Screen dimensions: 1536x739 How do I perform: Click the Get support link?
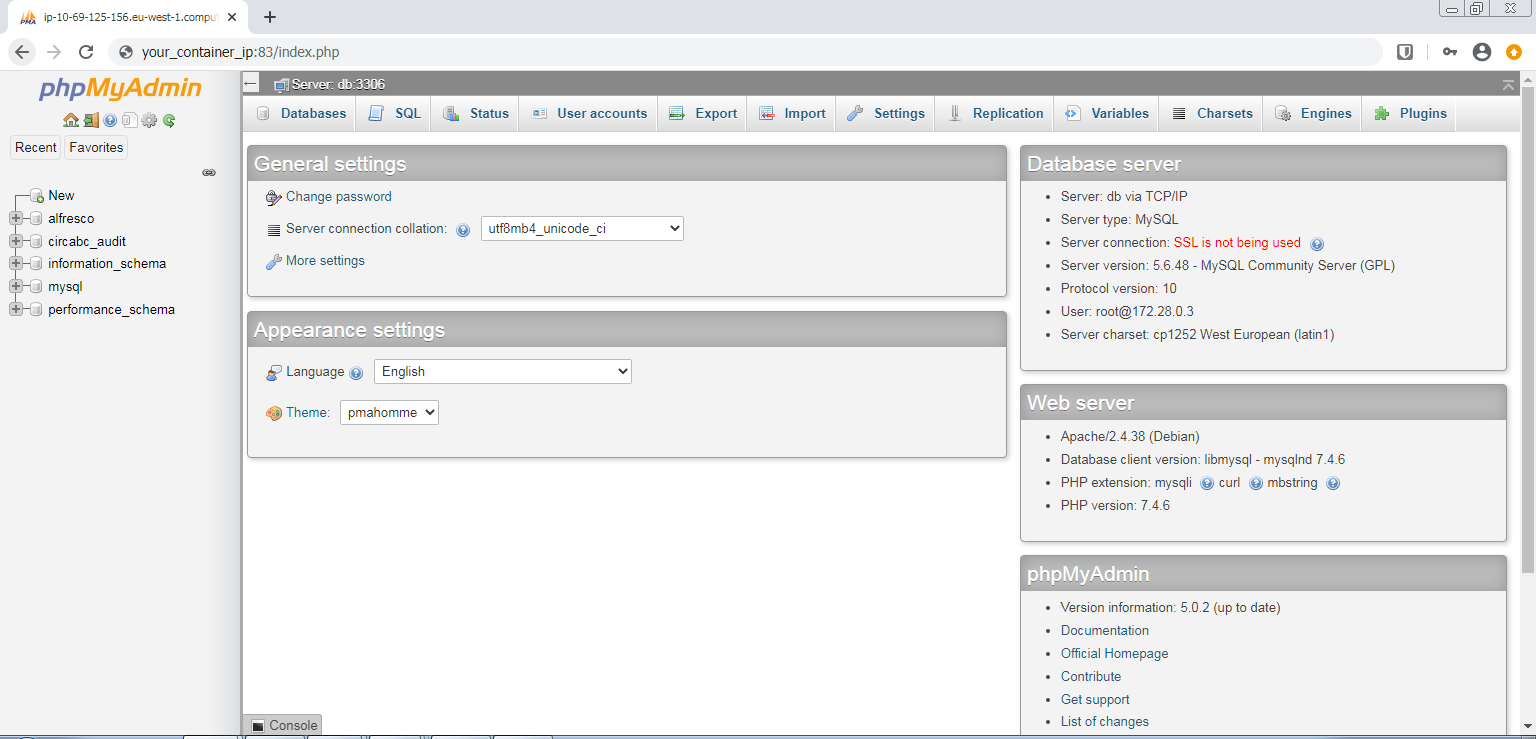coord(1095,700)
